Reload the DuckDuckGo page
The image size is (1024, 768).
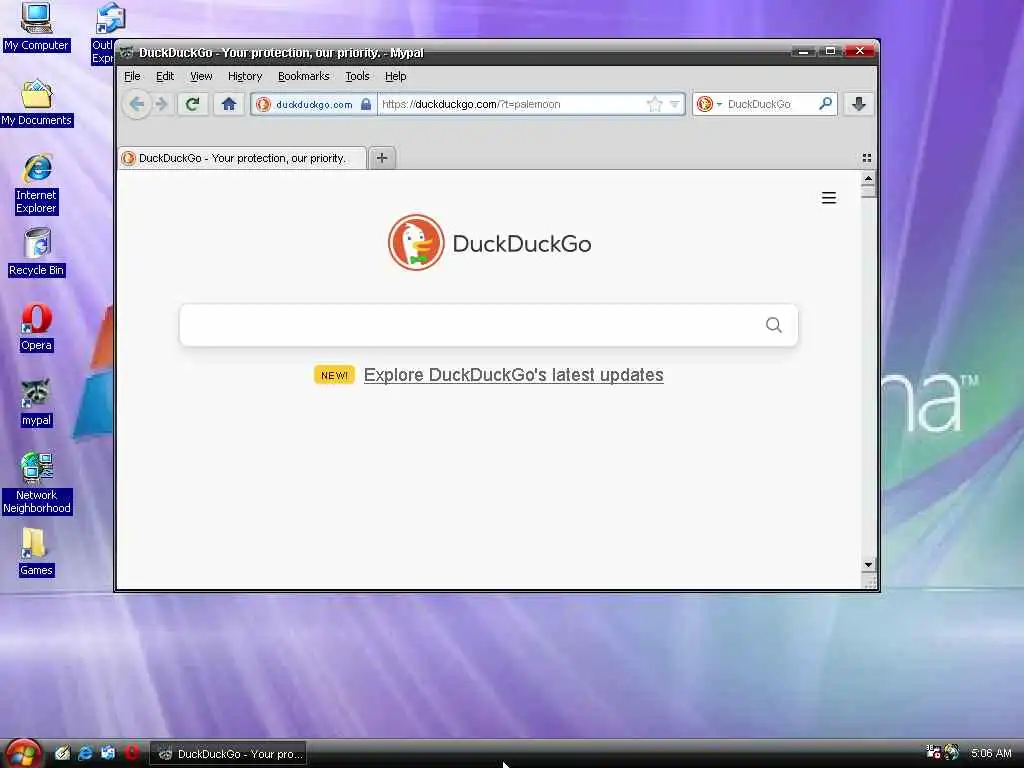pyautogui.click(x=192, y=104)
